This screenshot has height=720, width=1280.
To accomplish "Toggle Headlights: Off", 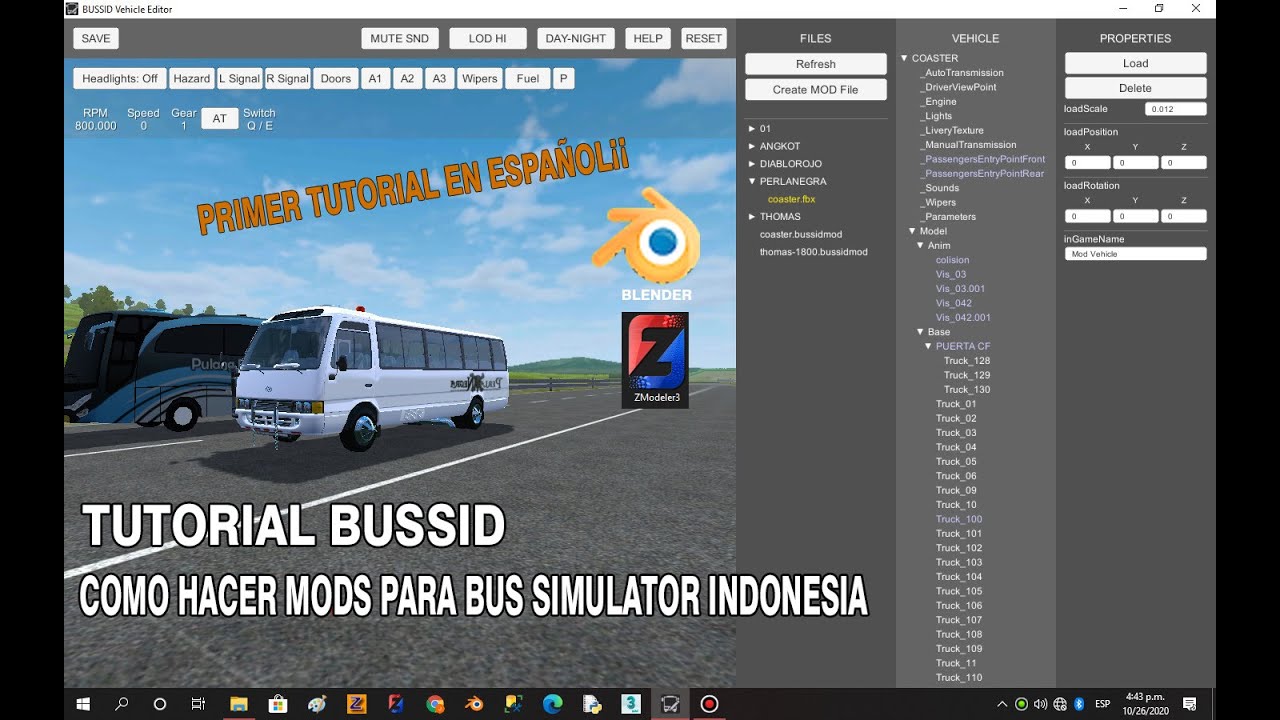I will coord(120,78).
